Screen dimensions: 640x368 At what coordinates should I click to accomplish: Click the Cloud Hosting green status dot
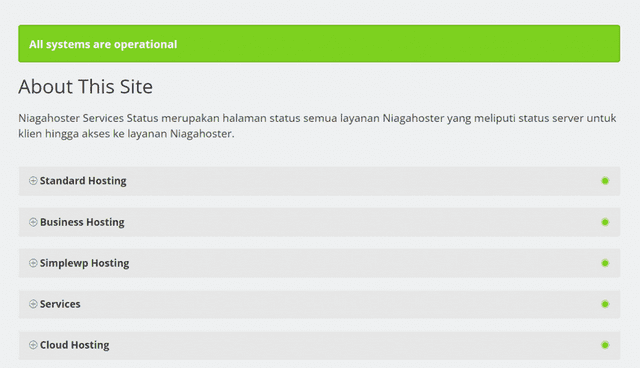coord(605,345)
